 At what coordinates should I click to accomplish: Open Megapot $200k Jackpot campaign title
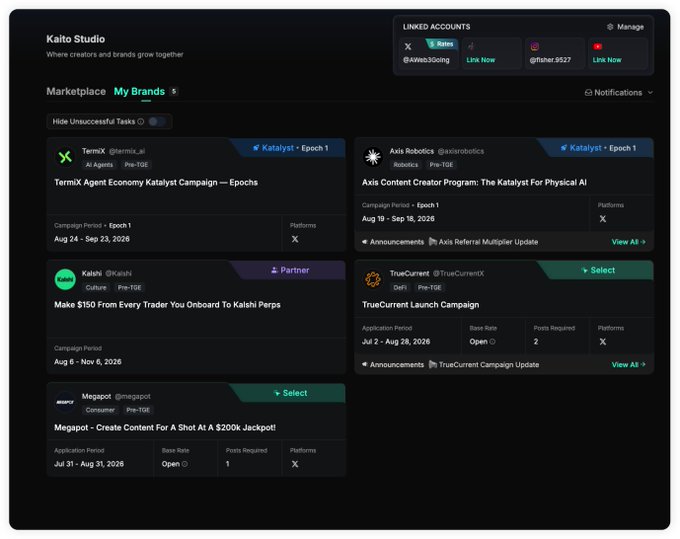tap(165, 428)
